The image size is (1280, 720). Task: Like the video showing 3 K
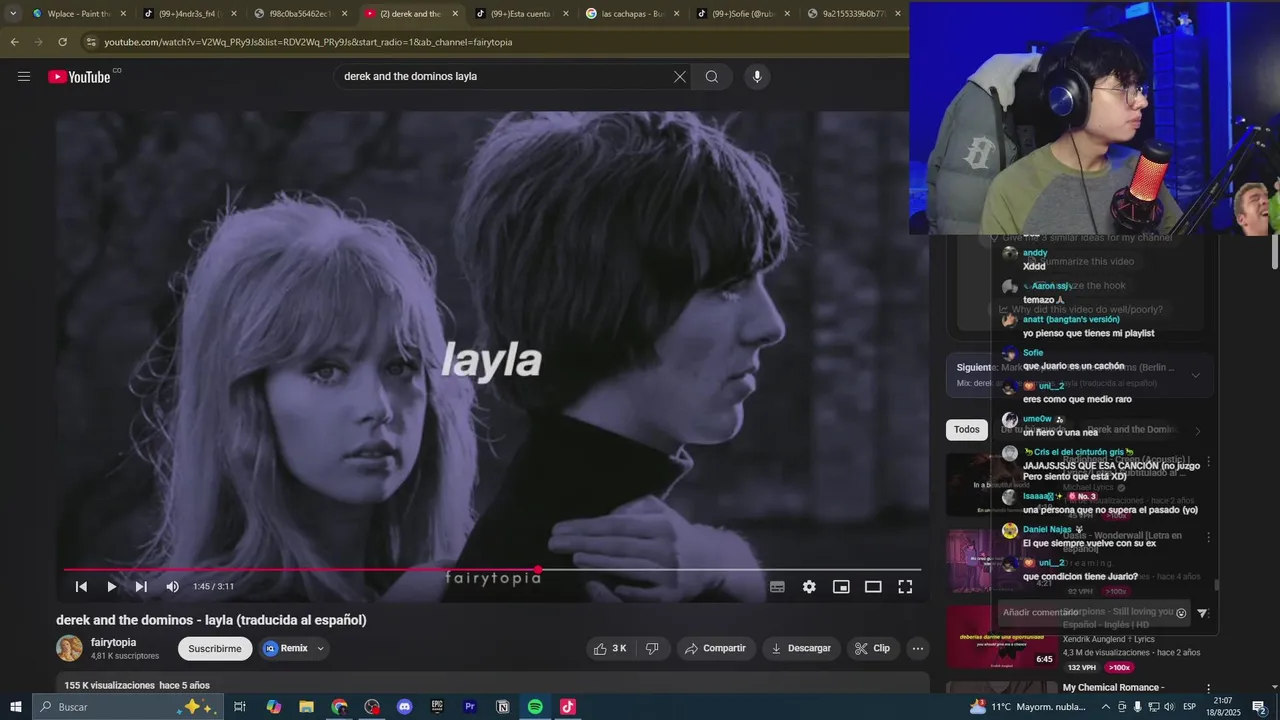tap(610, 648)
